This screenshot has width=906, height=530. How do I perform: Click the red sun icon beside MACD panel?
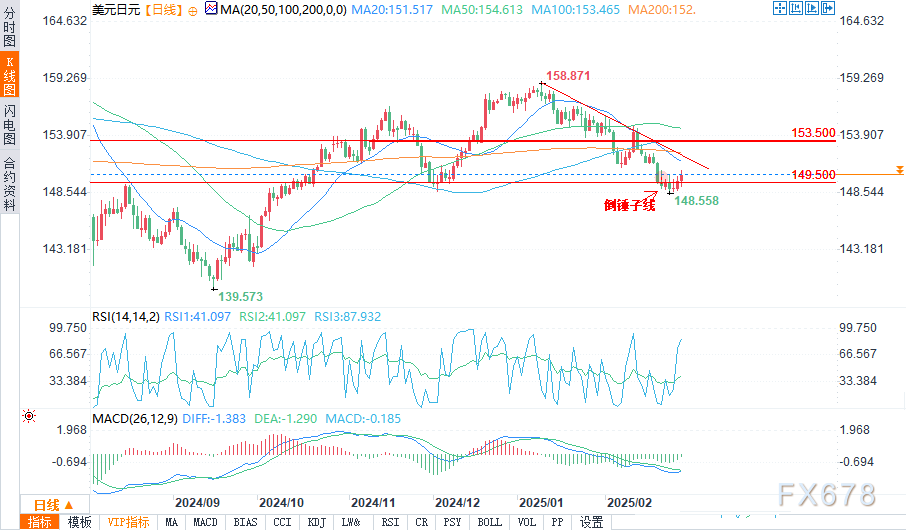(x=29, y=415)
